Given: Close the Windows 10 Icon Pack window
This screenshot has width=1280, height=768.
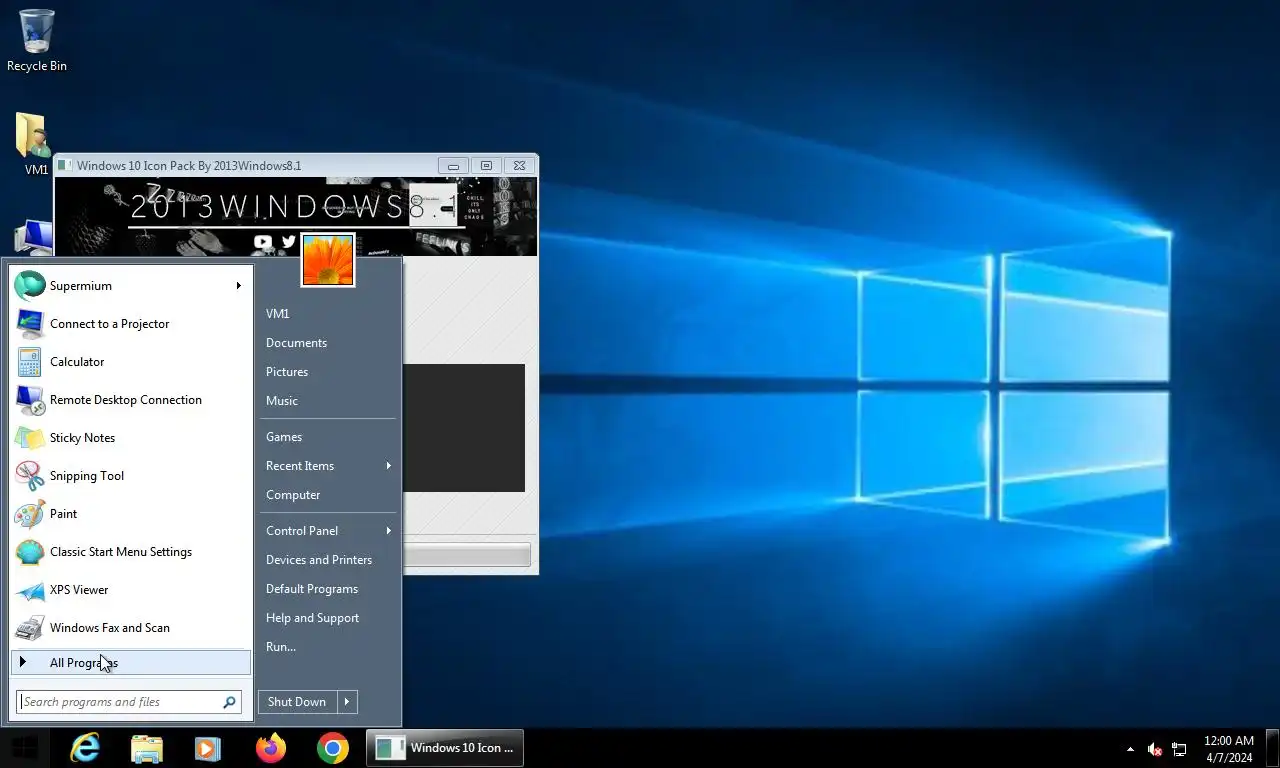Looking at the screenshot, I should [x=519, y=166].
